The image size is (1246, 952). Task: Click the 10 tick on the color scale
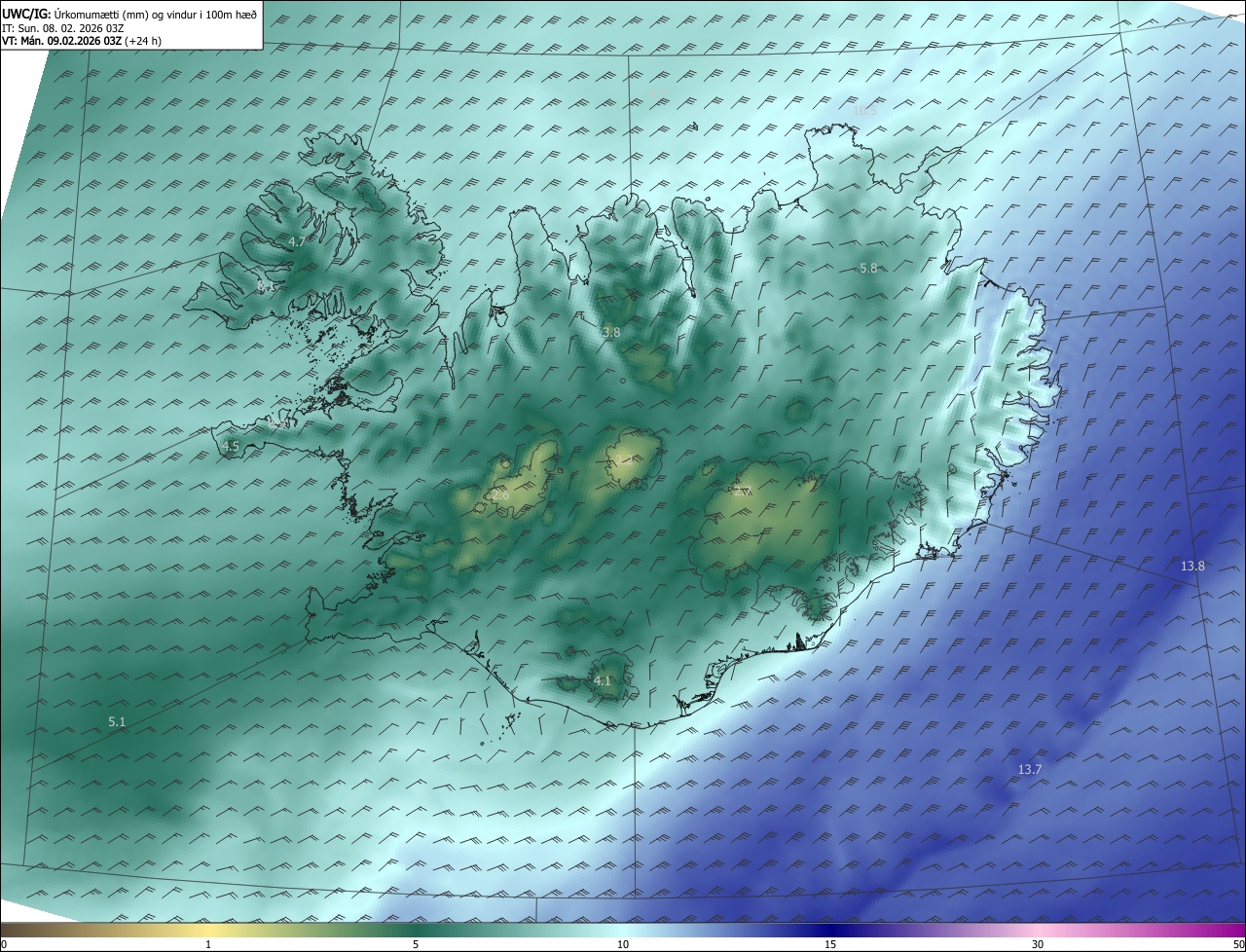pos(623,945)
